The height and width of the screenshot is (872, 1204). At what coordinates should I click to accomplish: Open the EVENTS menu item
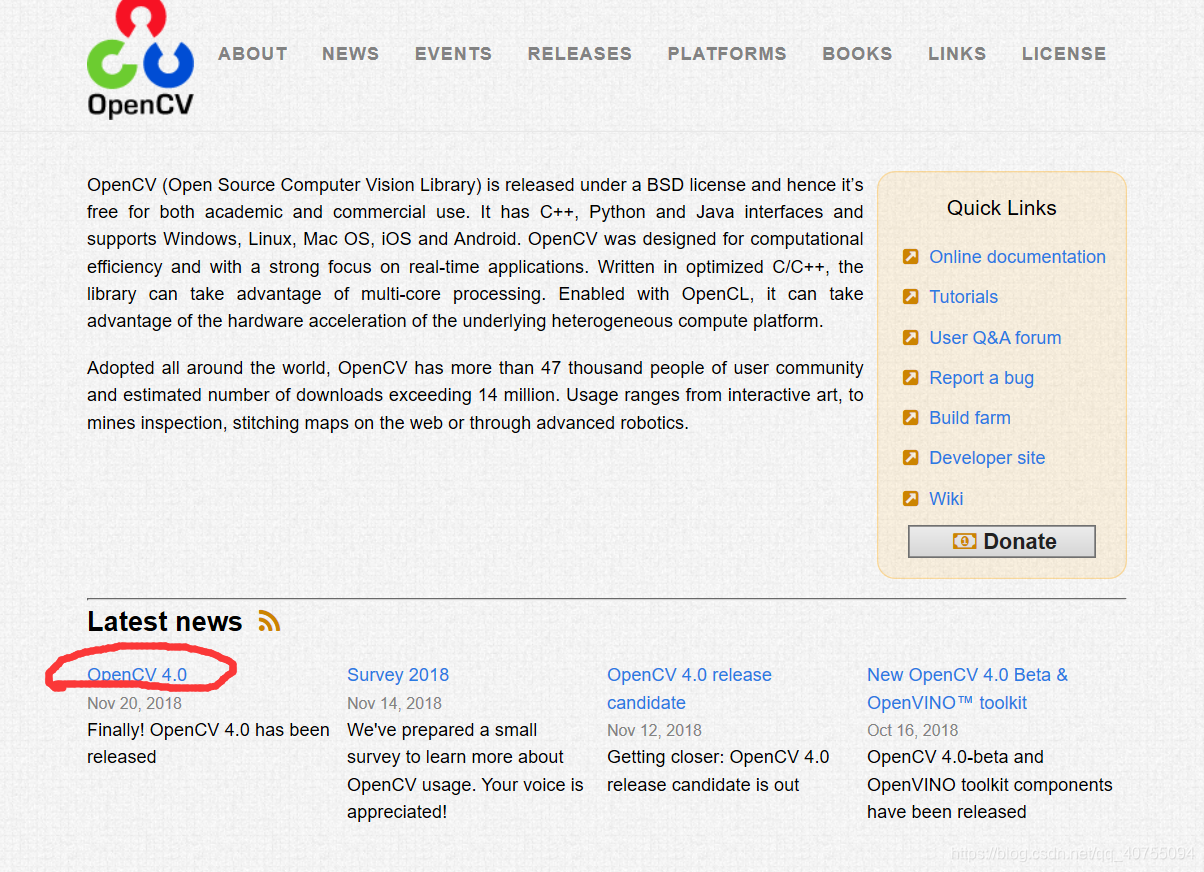point(453,54)
